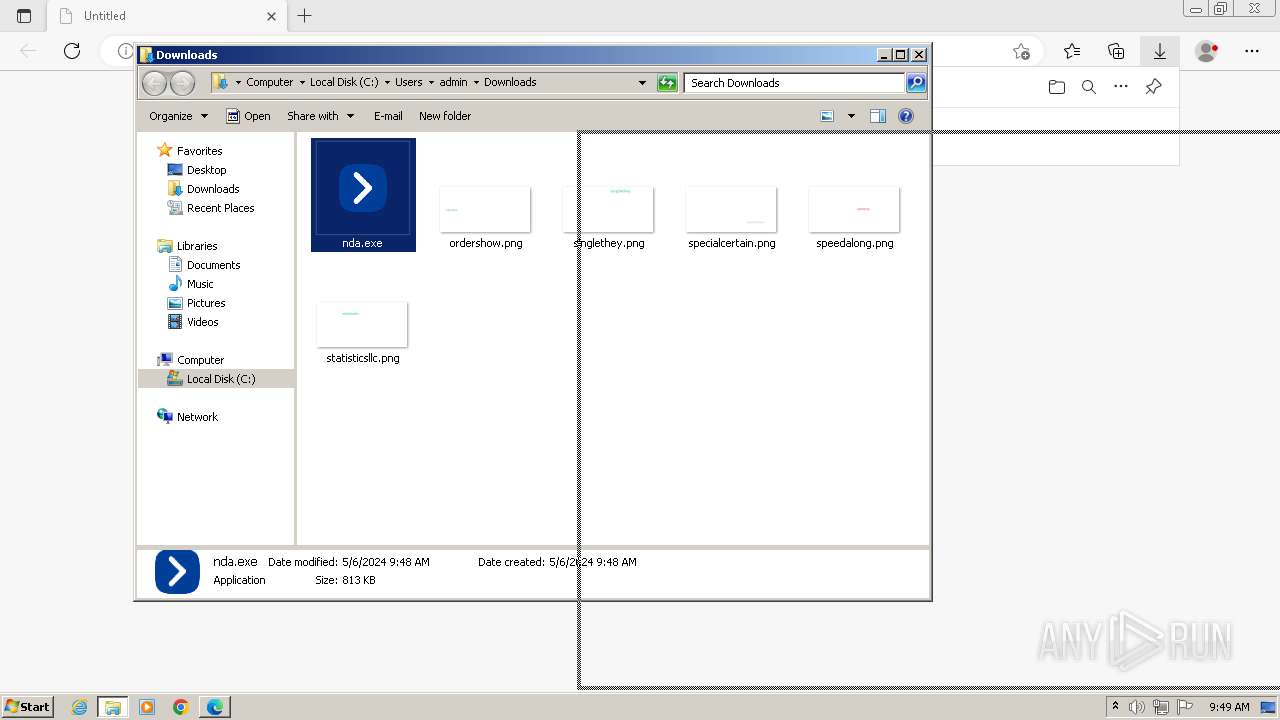This screenshot has height=720, width=1280.
Task: Click Downloads breadcrumb segment
Action: tap(510, 83)
